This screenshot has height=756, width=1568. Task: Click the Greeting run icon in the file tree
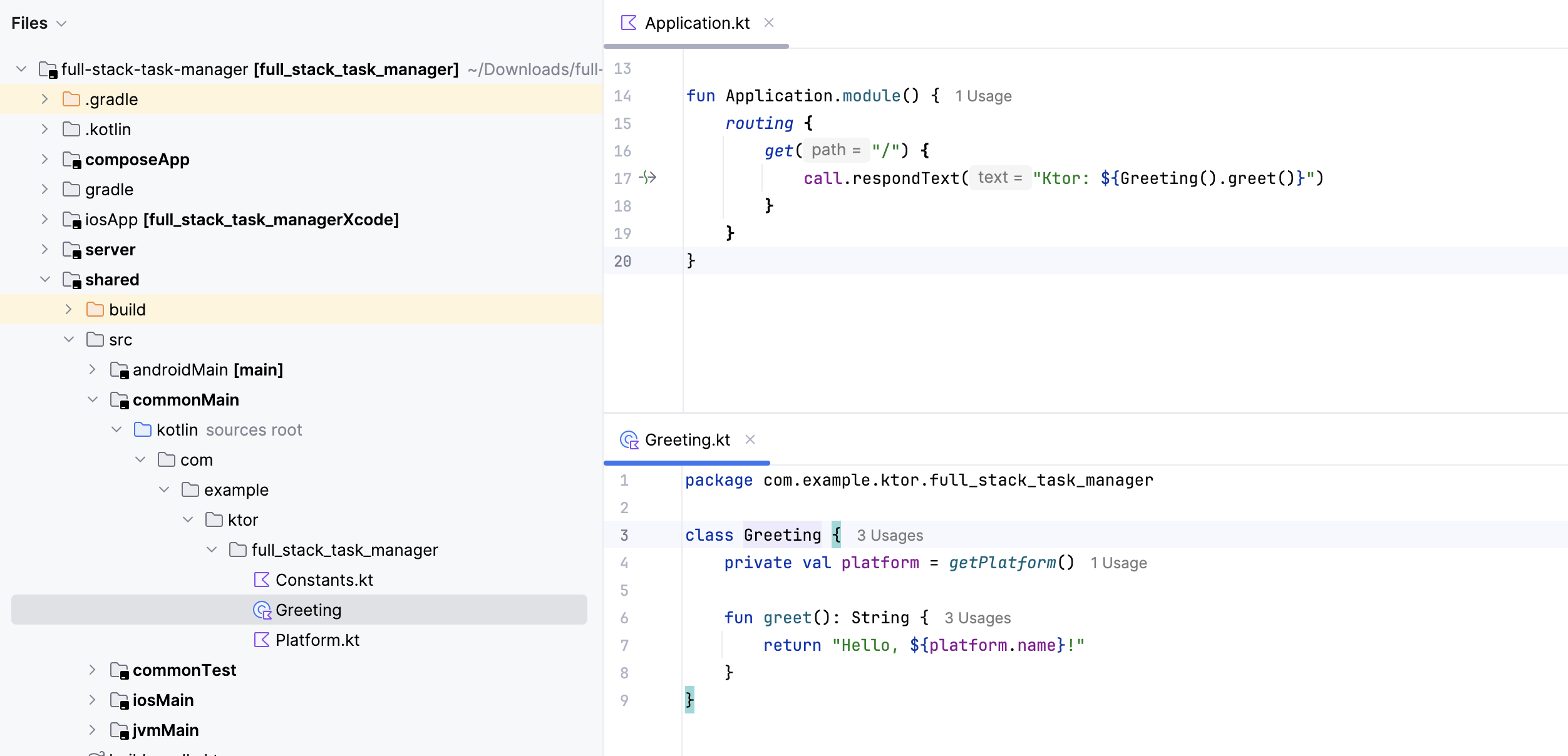pyautogui.click(x=261, y=610)
